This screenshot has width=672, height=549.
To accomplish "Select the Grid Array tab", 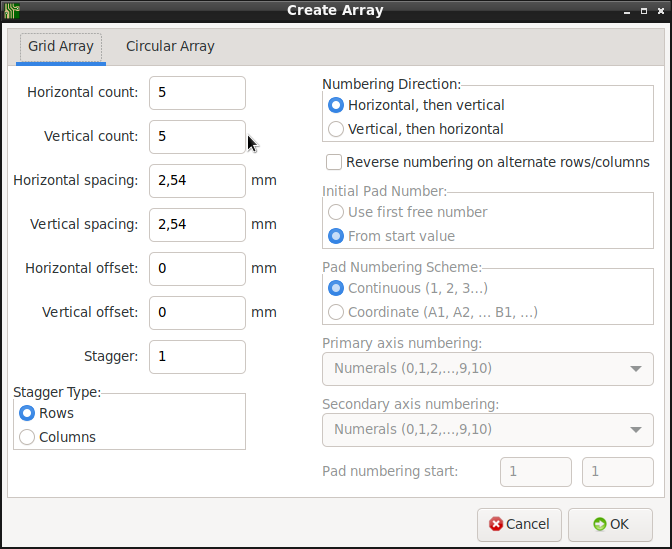I will tap(61, 46).
